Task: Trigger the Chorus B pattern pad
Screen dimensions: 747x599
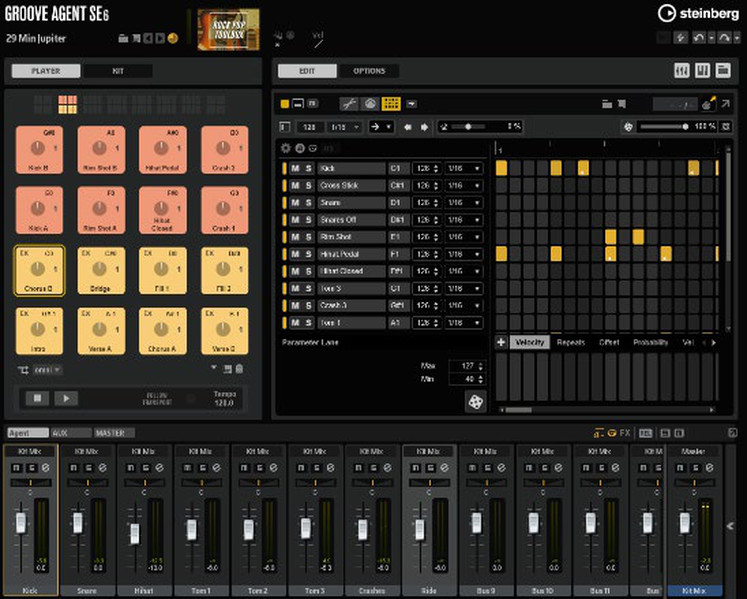Action: (39, 271)
